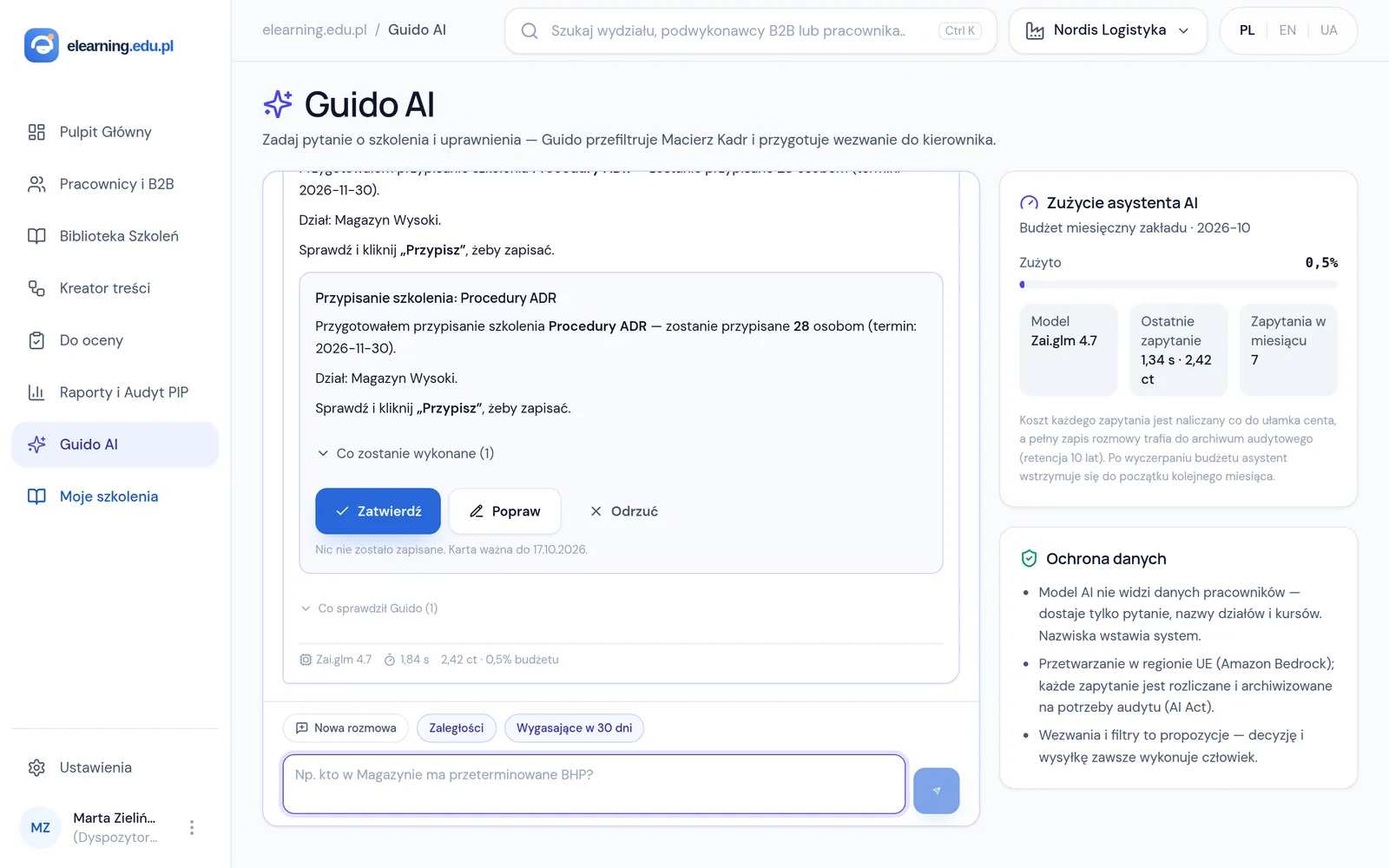Click the Zai.glm 4.7 model footer label
Image resolution: width=1389 pixels, height=868 pixels.
(x=336, y=660)
